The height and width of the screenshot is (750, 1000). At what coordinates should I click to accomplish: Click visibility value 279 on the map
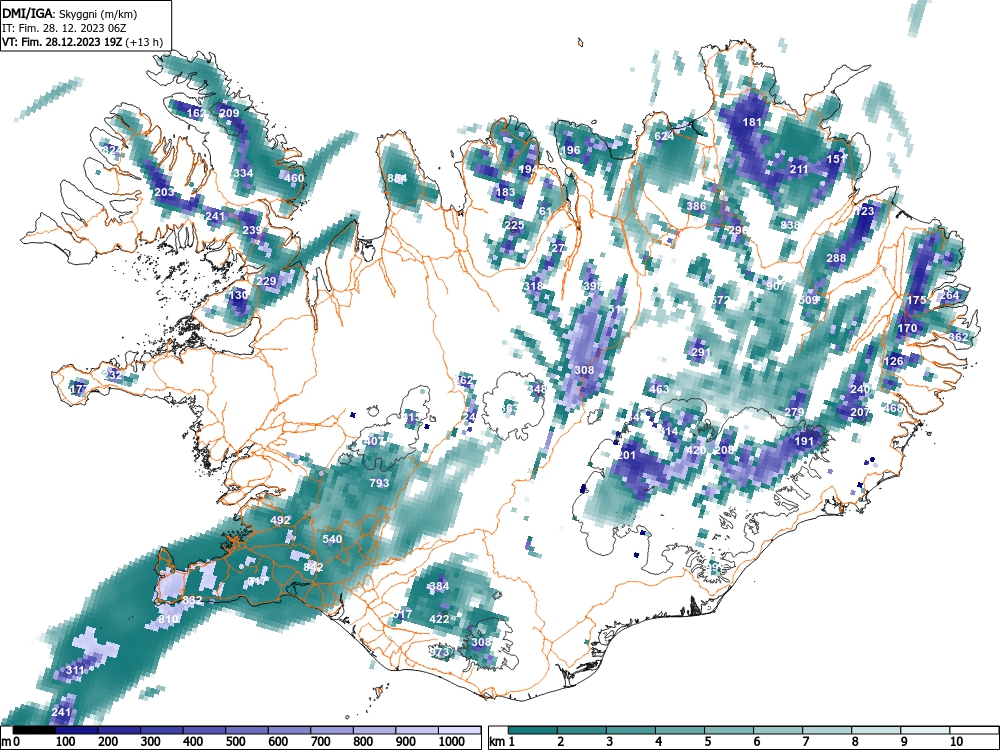[x=794, y=413]
